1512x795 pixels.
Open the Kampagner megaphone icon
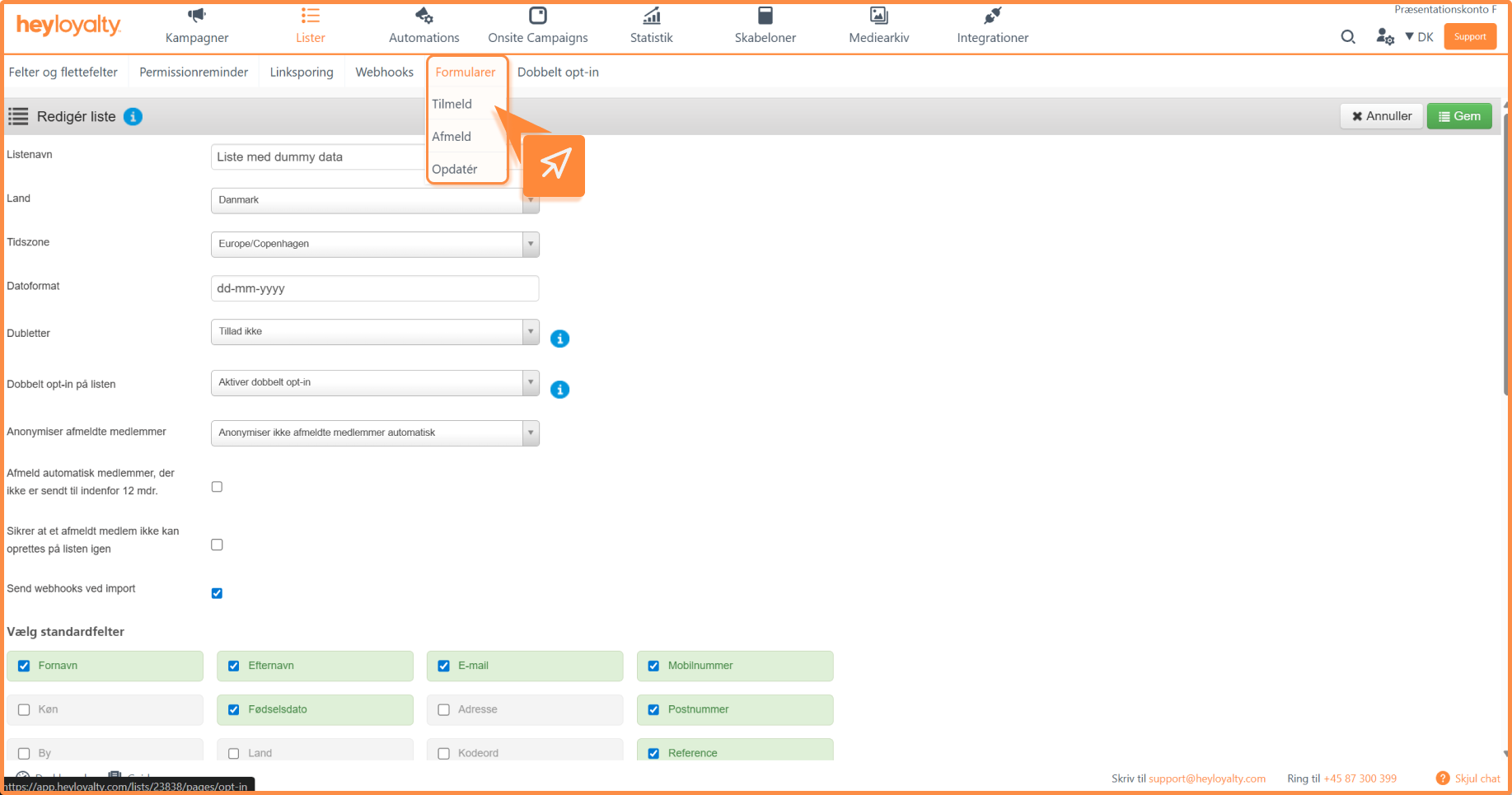coord(196,15)
